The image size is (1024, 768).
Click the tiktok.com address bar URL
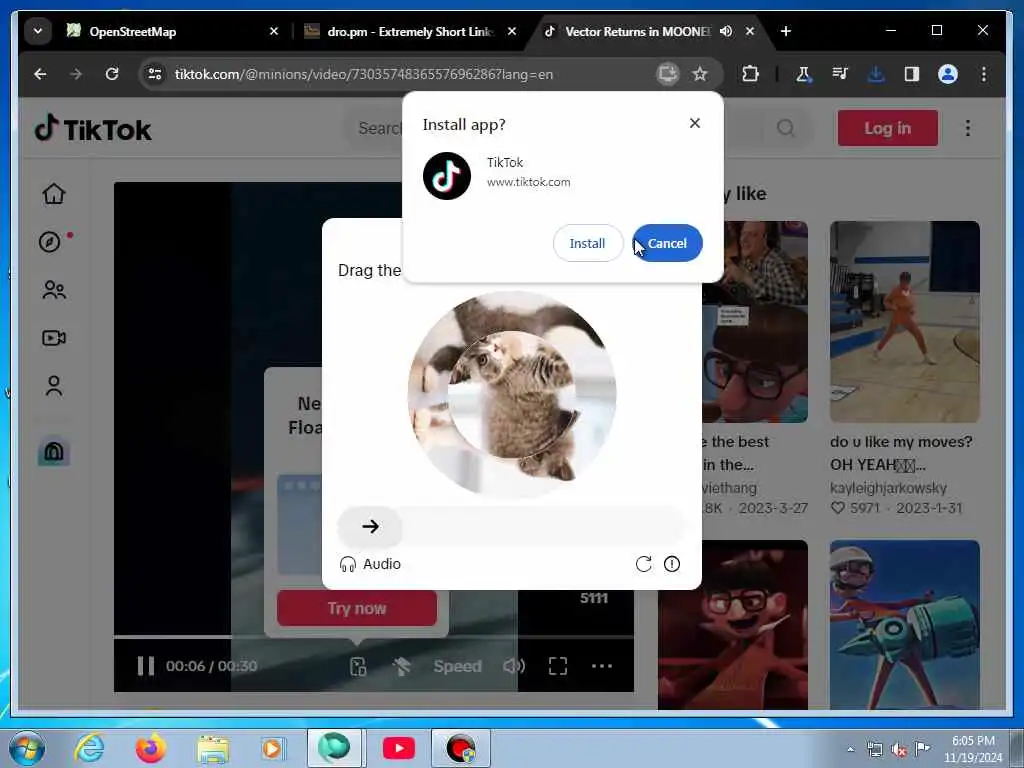[x=364, y=74]
